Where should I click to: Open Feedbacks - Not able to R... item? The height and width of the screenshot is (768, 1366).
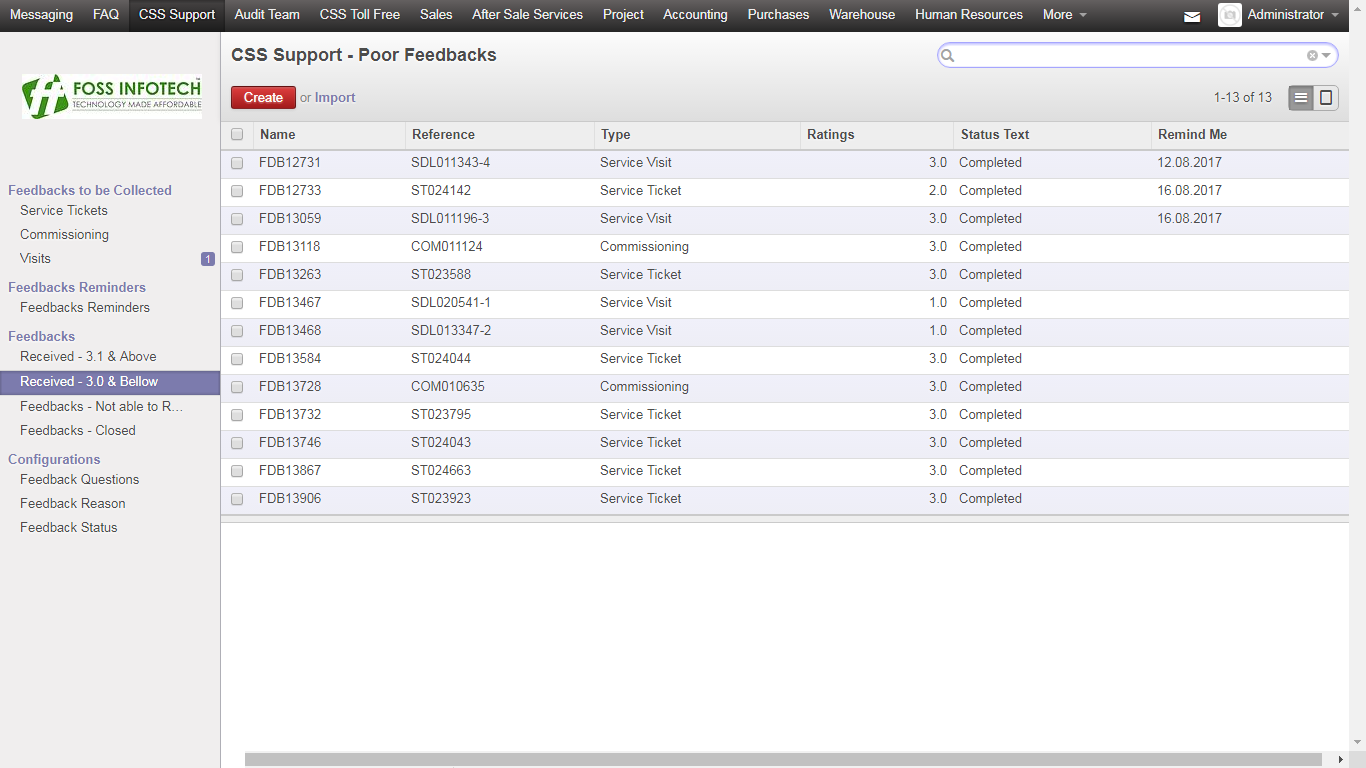102,407
